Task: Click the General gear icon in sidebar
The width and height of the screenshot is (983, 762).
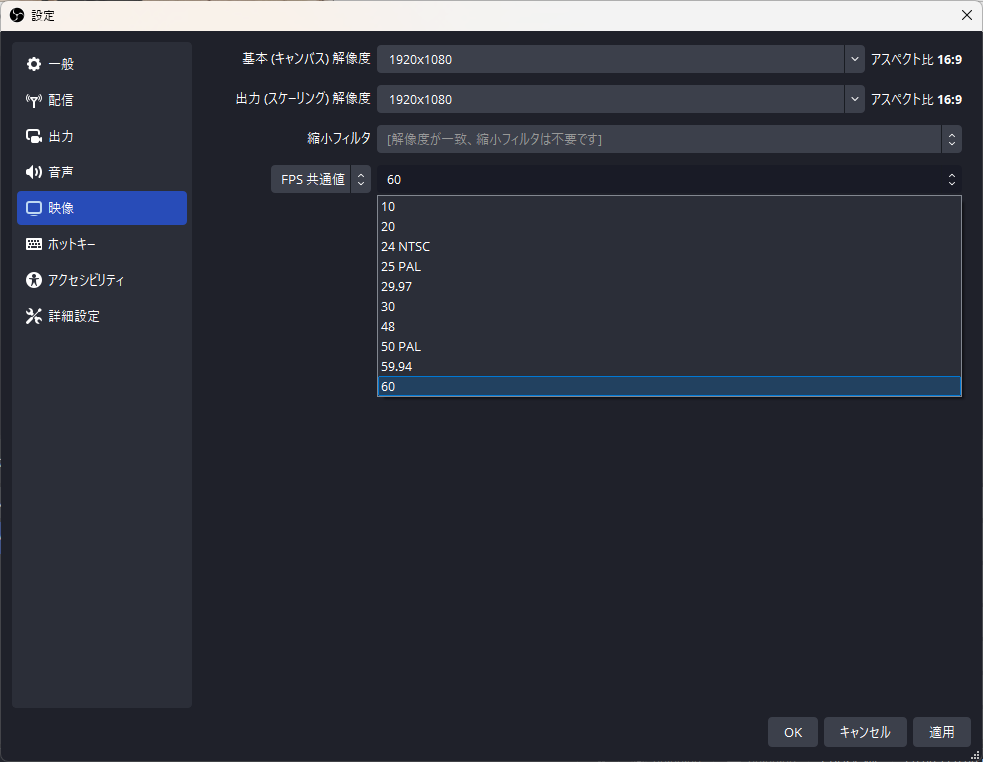Action: [34, 64]
